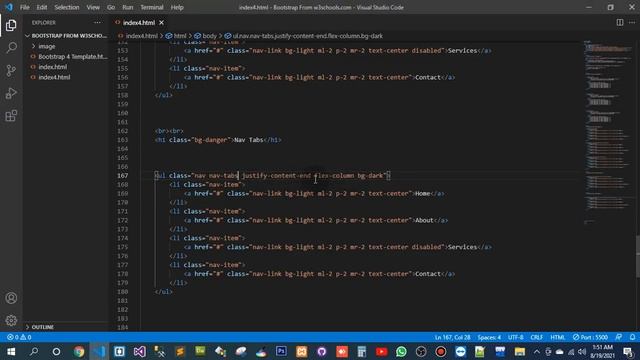Click "bg-danger" class value on line 163

point(211,140)
